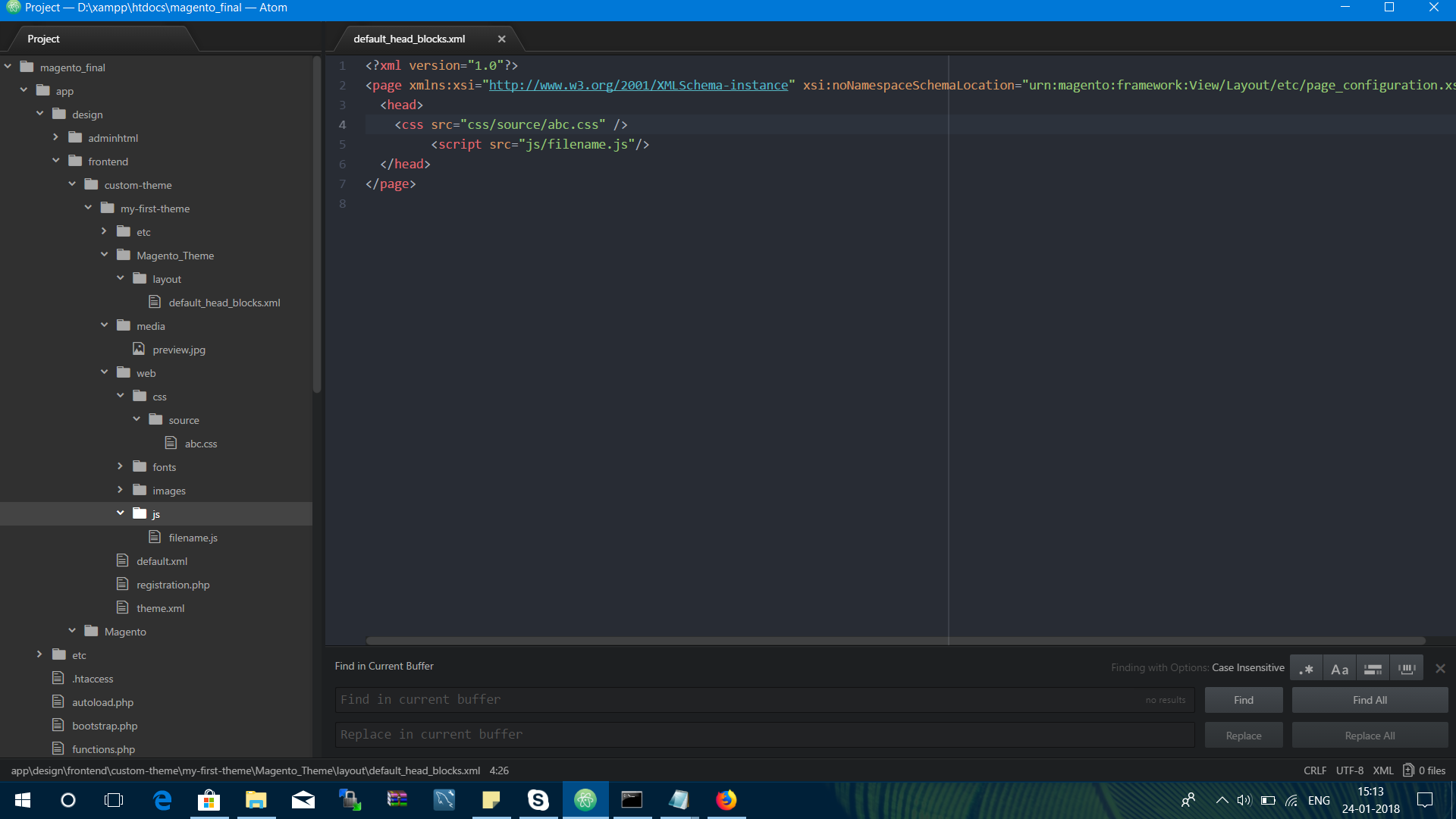Open Windows Start menu
This screenshot has height=819, width=1456.
pos(23,800)
